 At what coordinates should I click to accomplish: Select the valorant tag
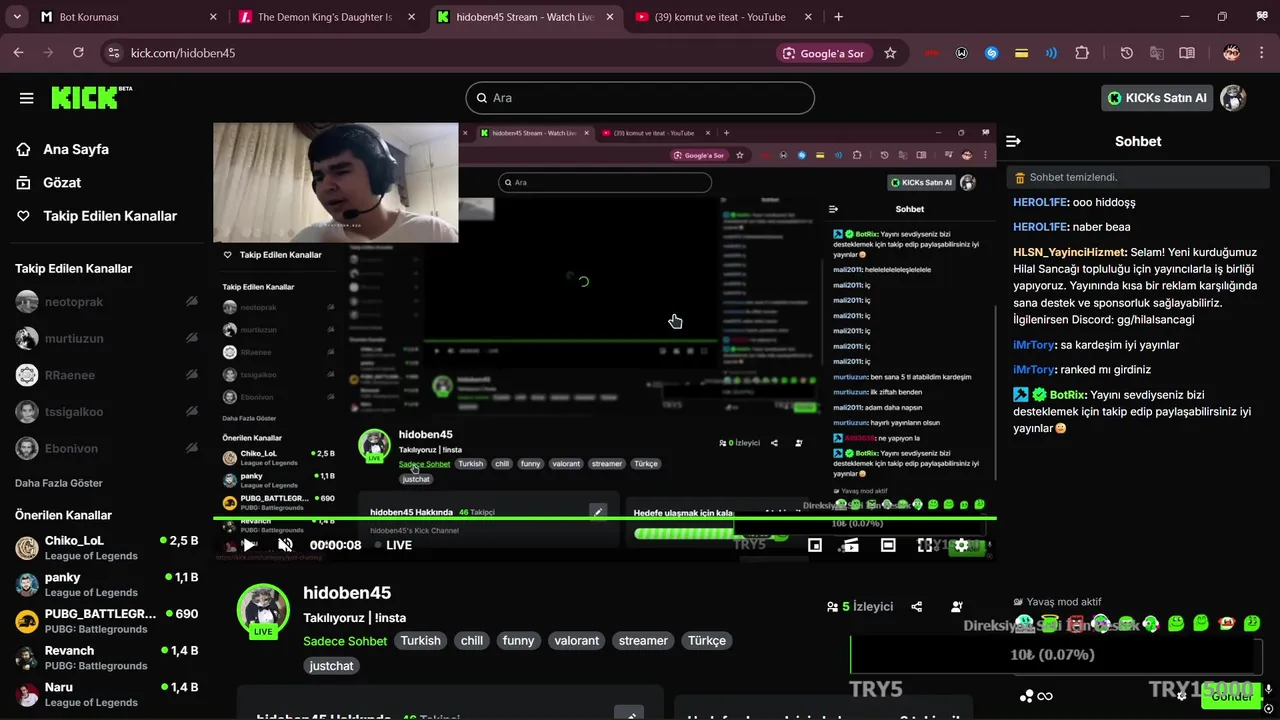577,641
